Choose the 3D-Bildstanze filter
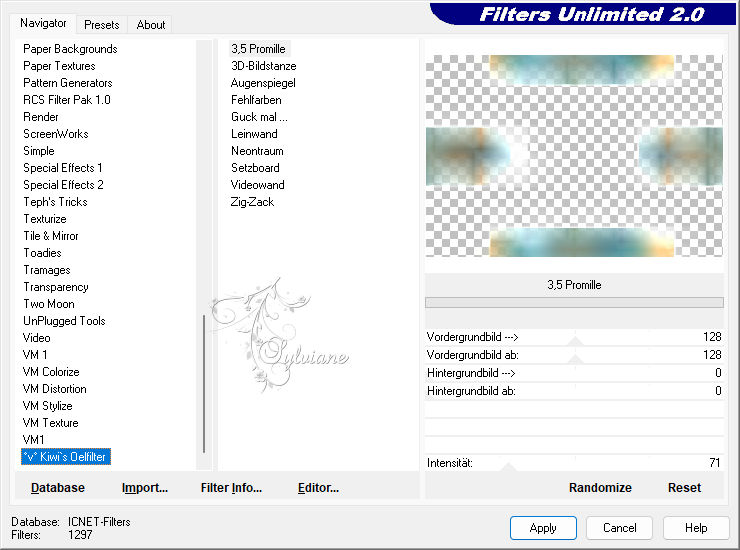 pyautogui.click(x=264, y=66)
